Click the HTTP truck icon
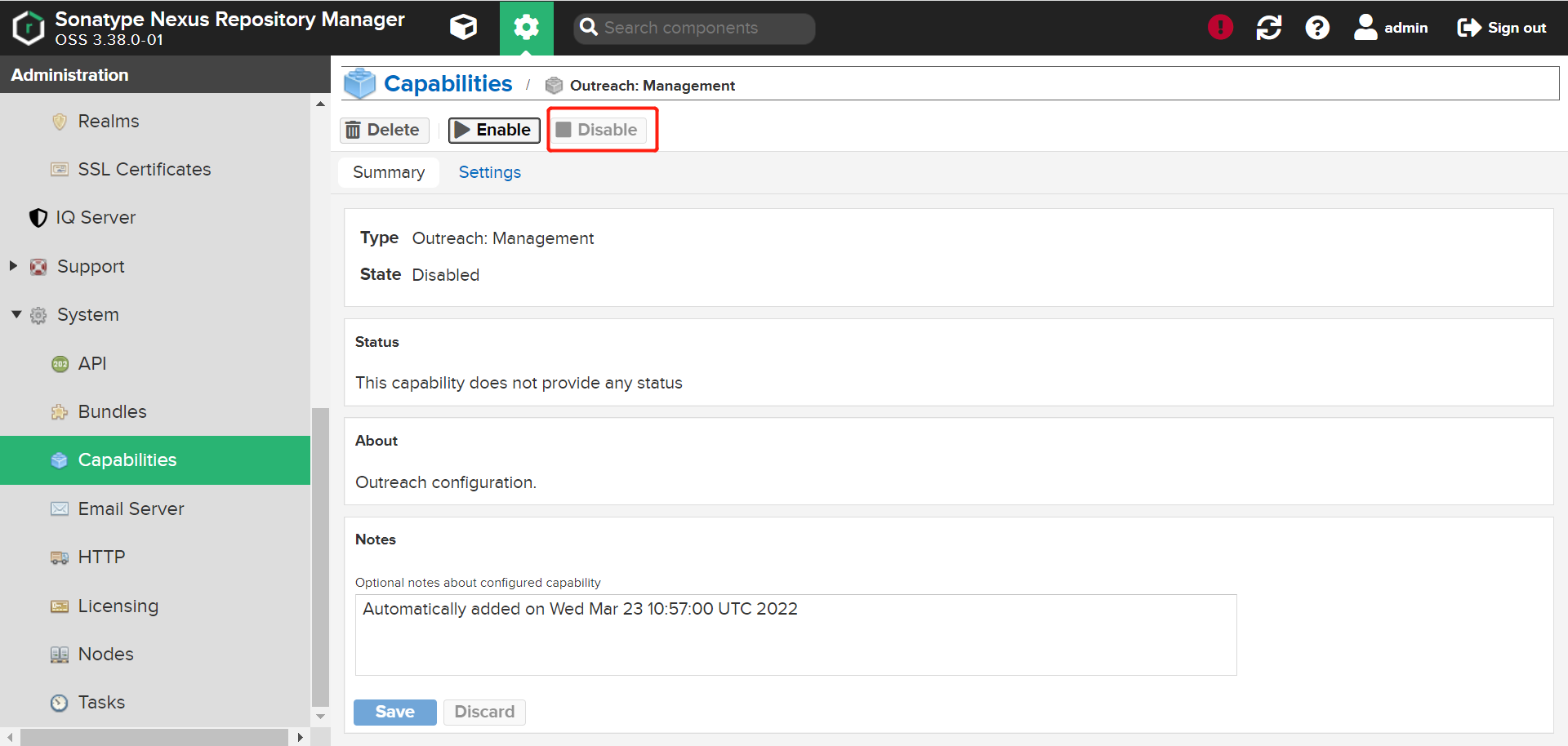Image resolution: width=1568 pixels, height=746 pixels. pos(60,558)
